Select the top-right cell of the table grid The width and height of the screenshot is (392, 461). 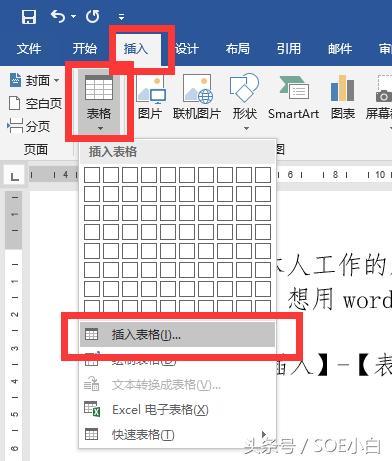tap(263, 175)
